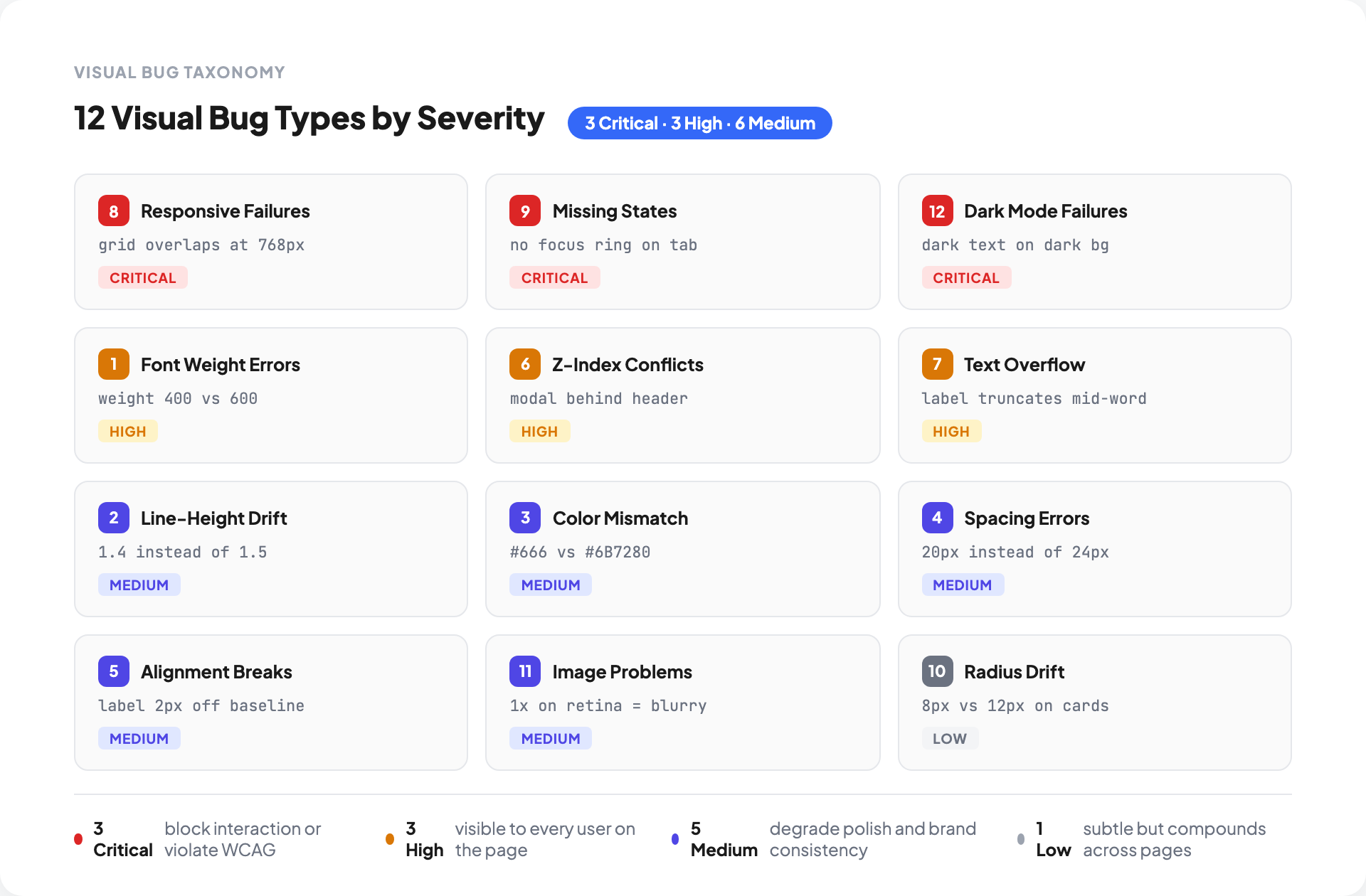This screenshot has height=896, width=1366.
Task: Click HIGH tag on Z-Index Conflicts card
Action: [x=539, y=431]
